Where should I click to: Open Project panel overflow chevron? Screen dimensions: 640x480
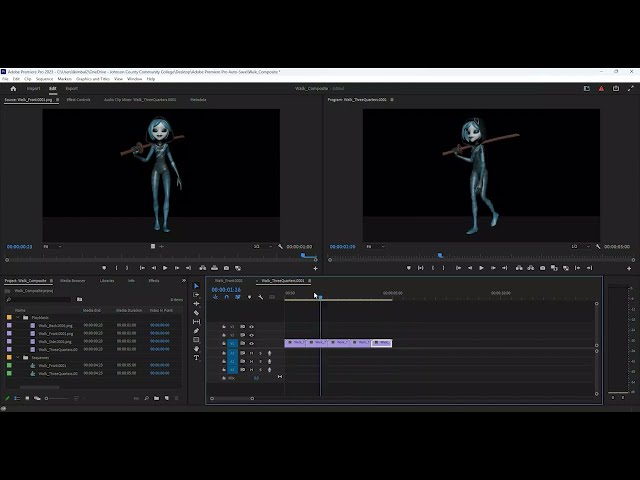[184, 281]
